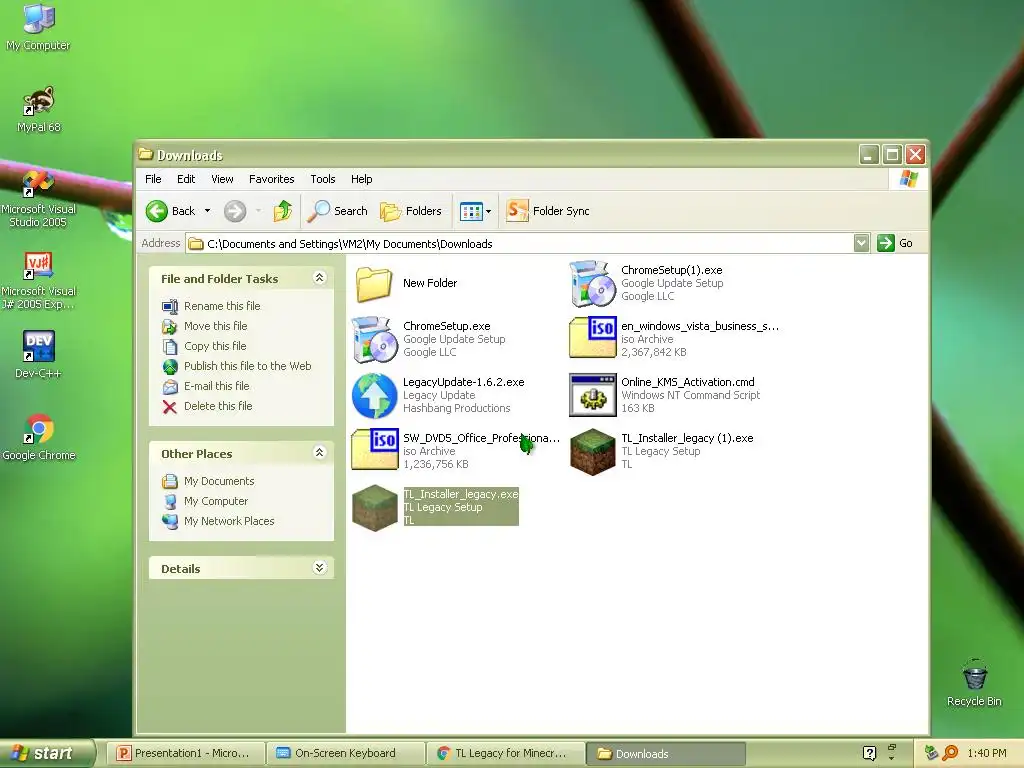Expand the address bar dropdown

861,243
